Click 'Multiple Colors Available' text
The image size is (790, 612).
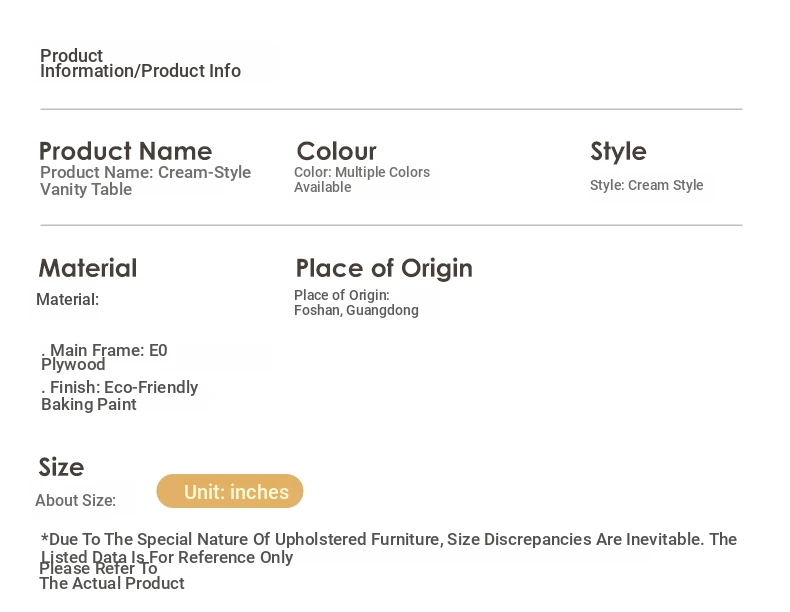point(362,179)
